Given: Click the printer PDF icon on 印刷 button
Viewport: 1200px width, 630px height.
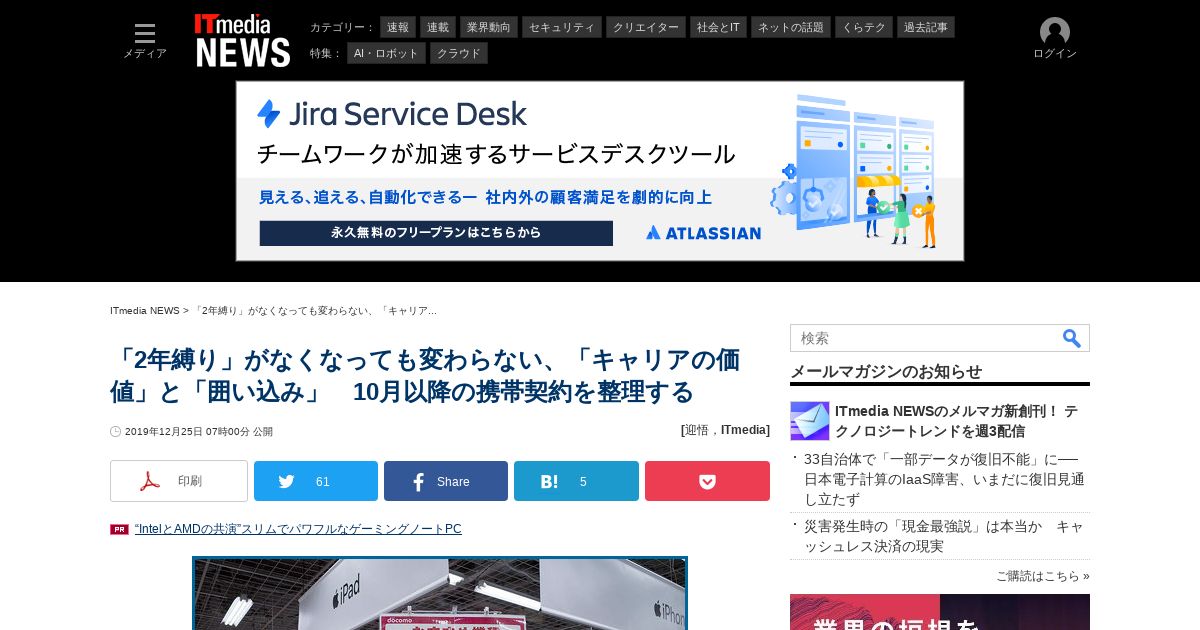Looking at the screenshot, I should point(150,481).
